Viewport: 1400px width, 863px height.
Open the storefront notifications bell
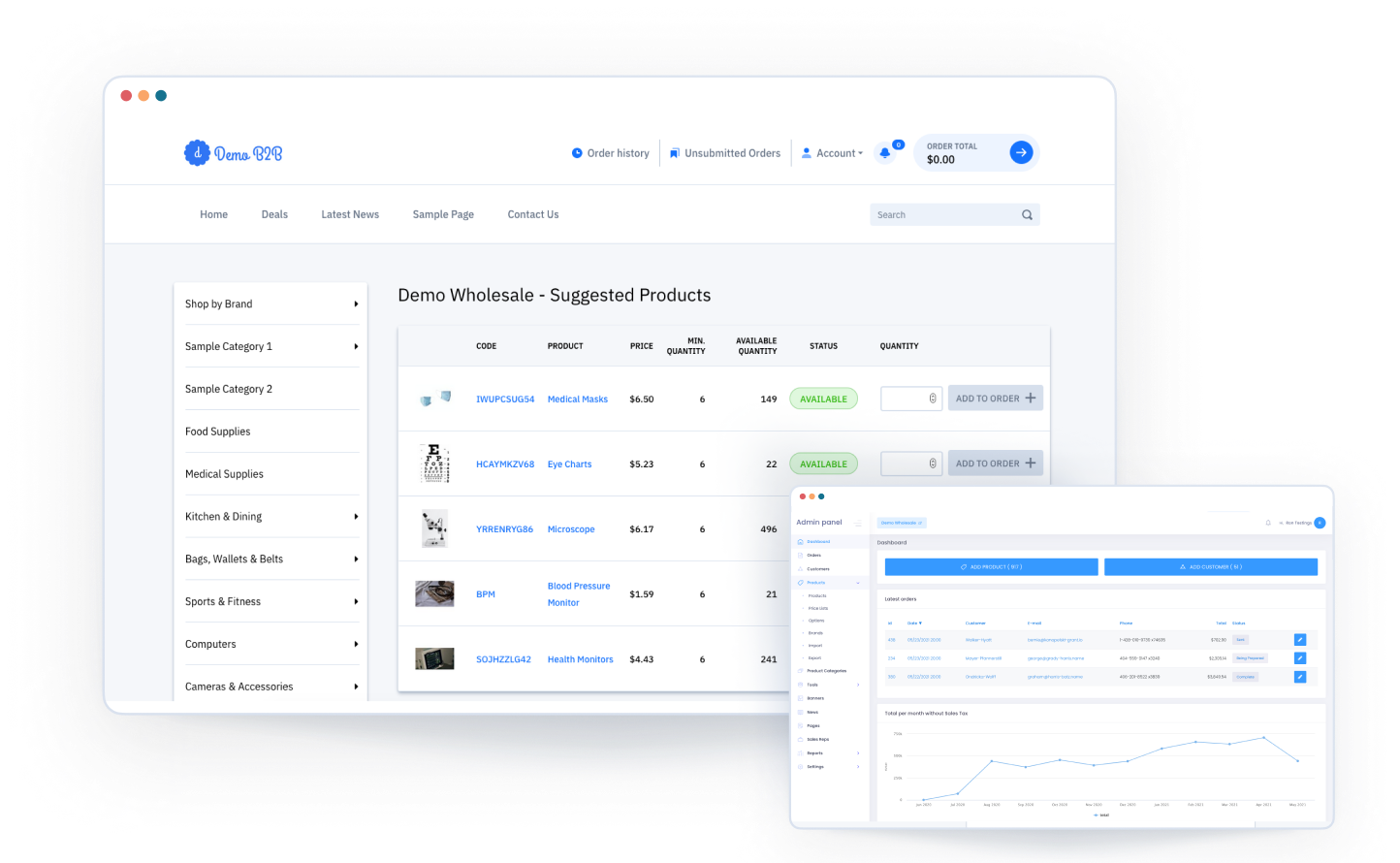pos(884,153)
